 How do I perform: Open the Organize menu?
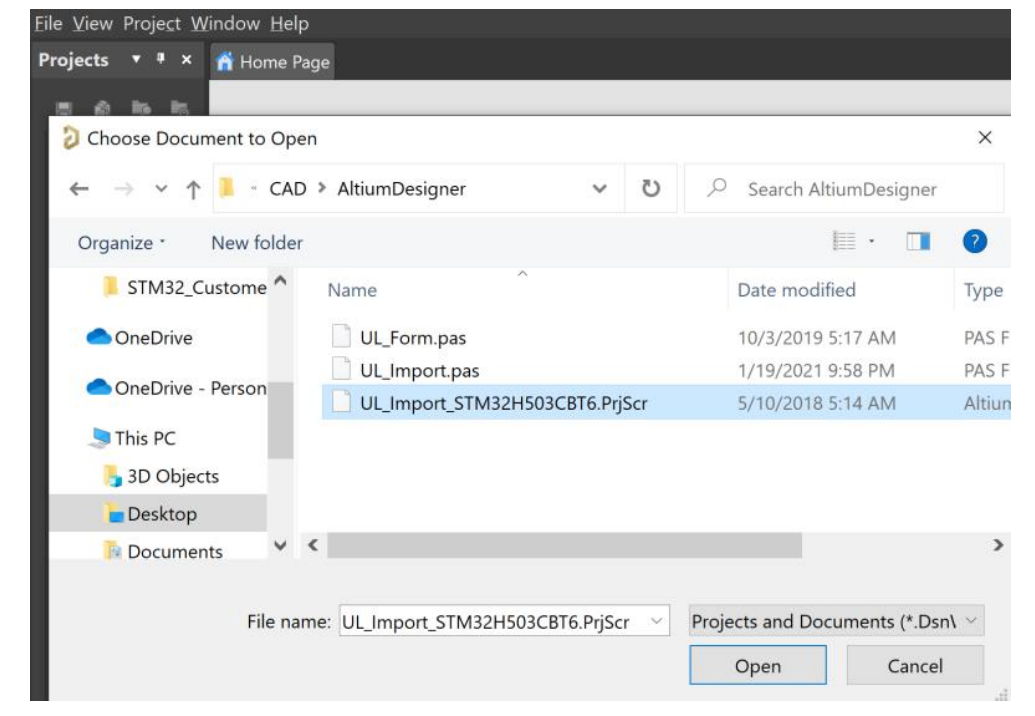pyautogui.click(x=121, y=243)
